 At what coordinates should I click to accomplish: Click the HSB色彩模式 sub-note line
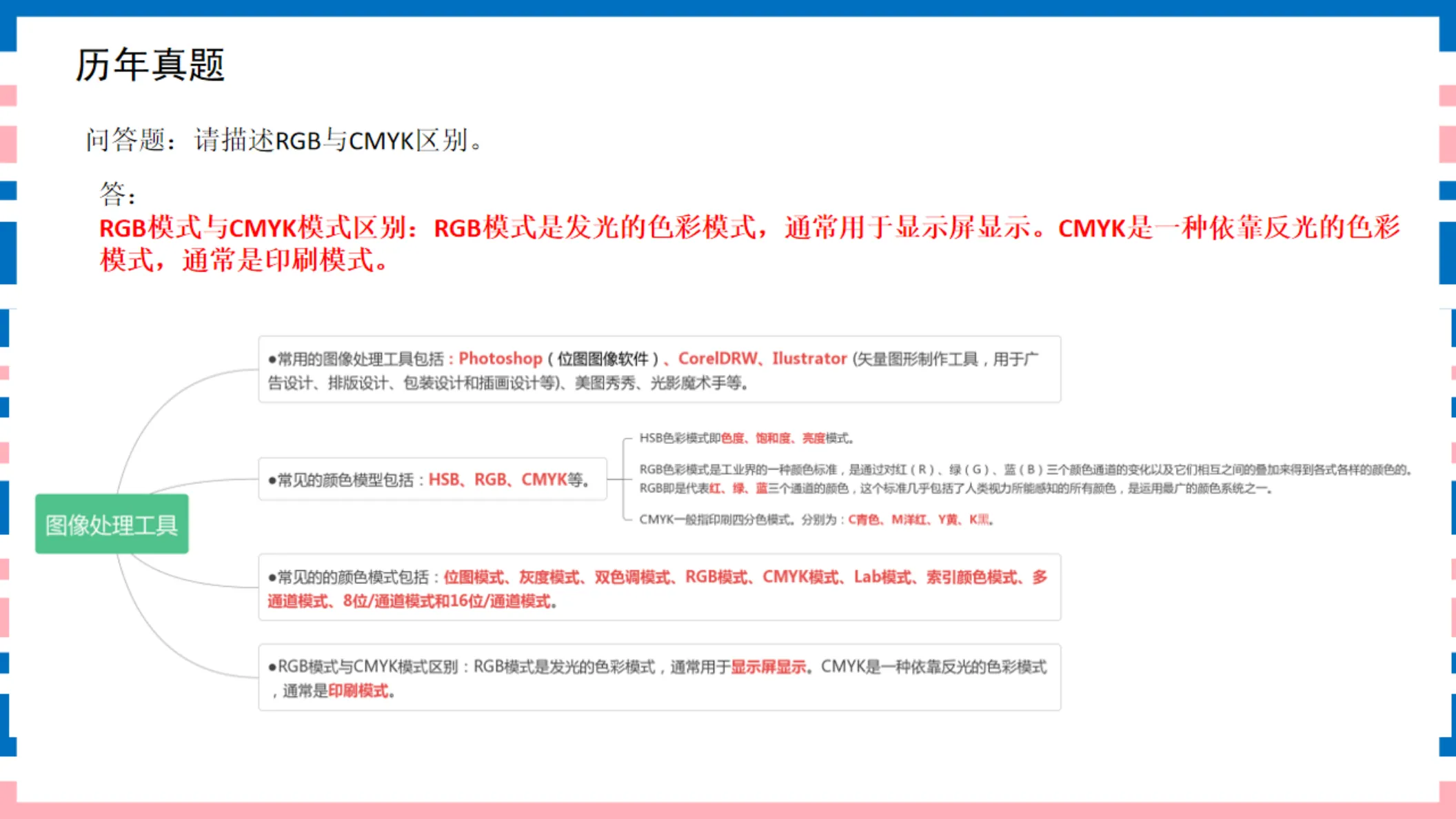pyautogui.click(x=747, y=438)
